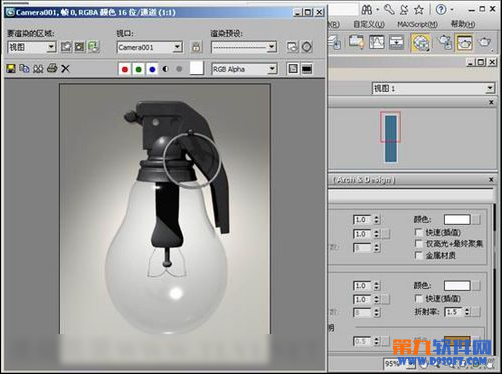Open render setup teapot icon in main toolbar

(x=445, y=42)
